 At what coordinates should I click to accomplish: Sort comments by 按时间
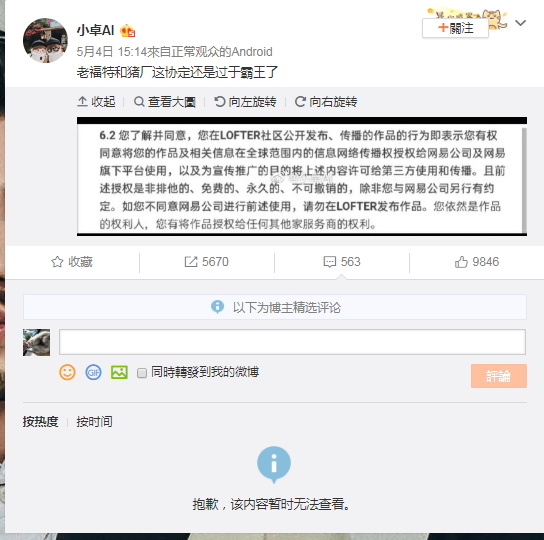[x=94, y=422]
